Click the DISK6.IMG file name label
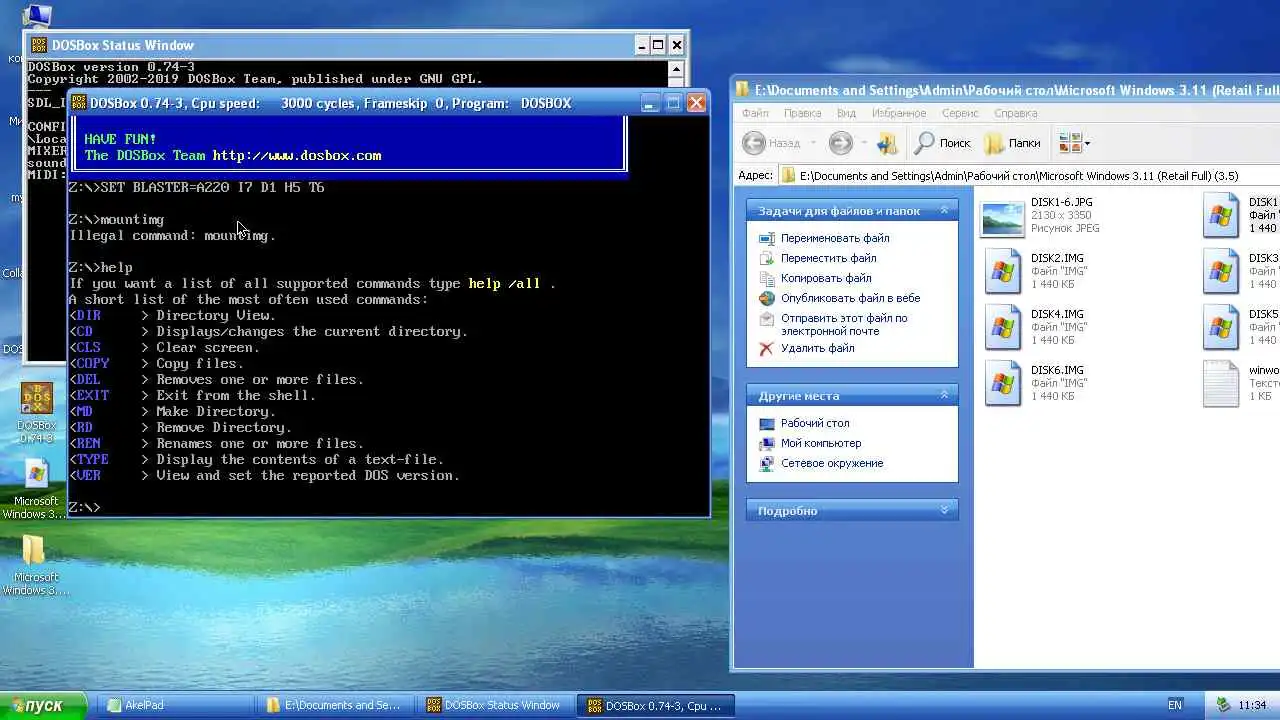The width and height of the screenshot is (1280, 720). point(1057,370)
